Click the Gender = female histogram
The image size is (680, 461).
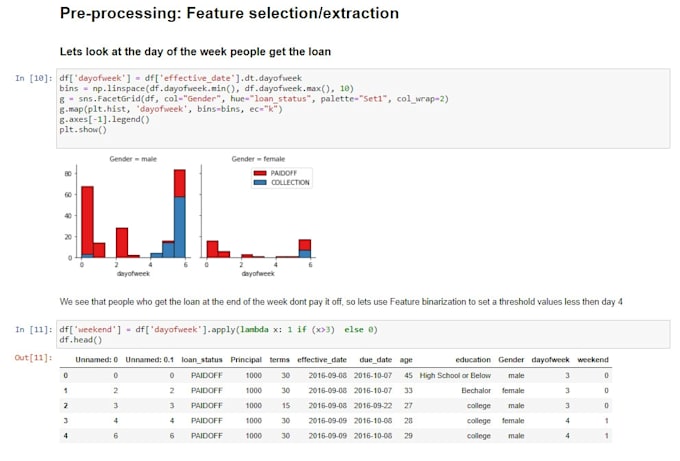point(258,211)
